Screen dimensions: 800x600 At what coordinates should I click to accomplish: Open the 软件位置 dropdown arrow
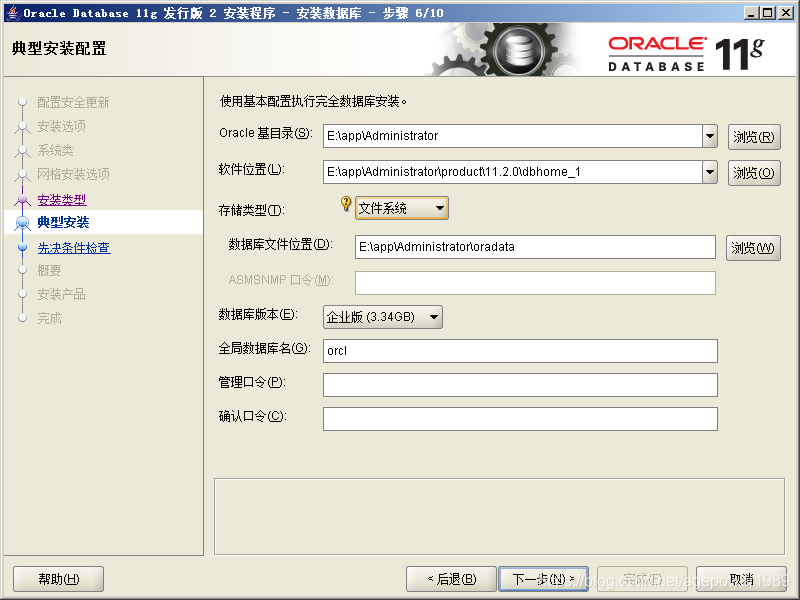[710, 172]
